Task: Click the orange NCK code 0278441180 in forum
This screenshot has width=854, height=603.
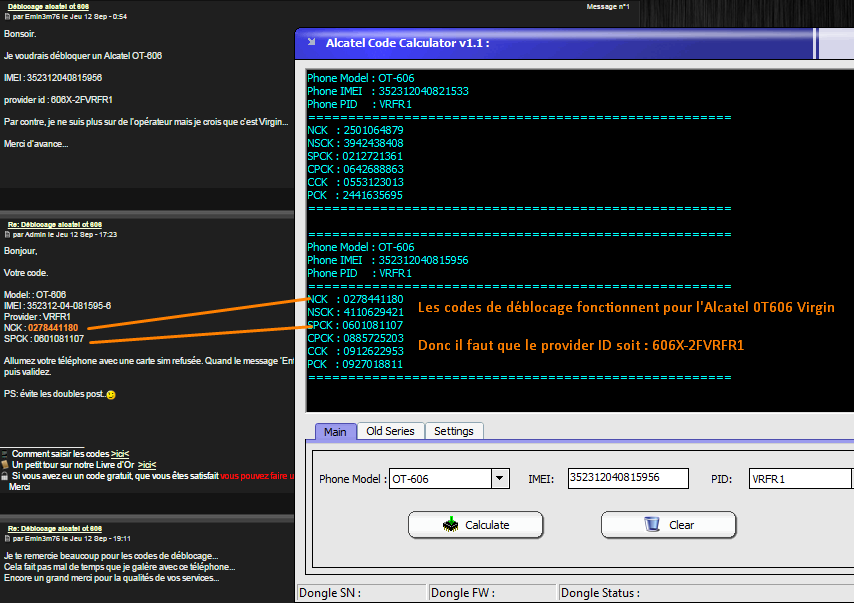Action: point(53,327)
